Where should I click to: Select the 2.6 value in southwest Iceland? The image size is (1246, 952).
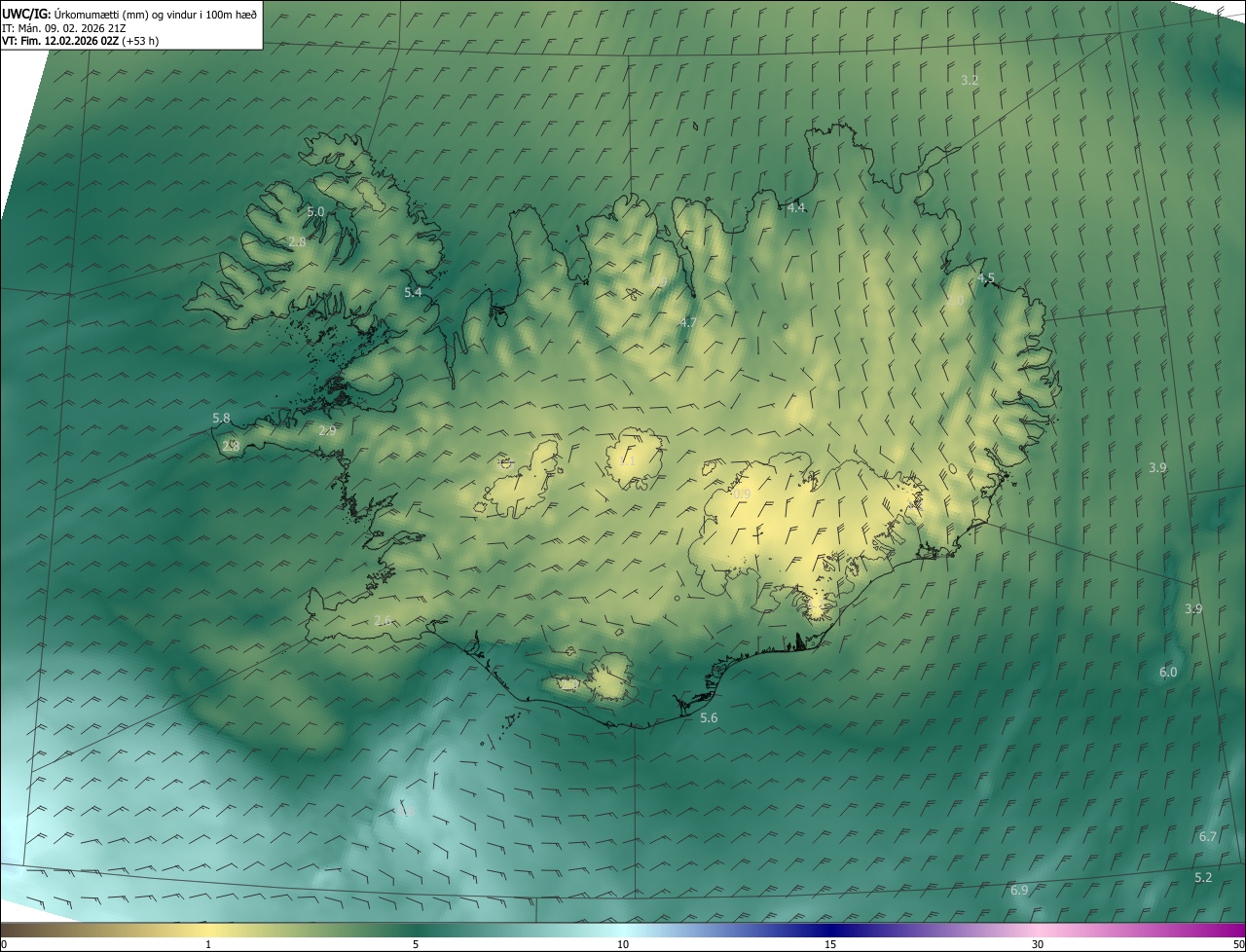point(383,620)
